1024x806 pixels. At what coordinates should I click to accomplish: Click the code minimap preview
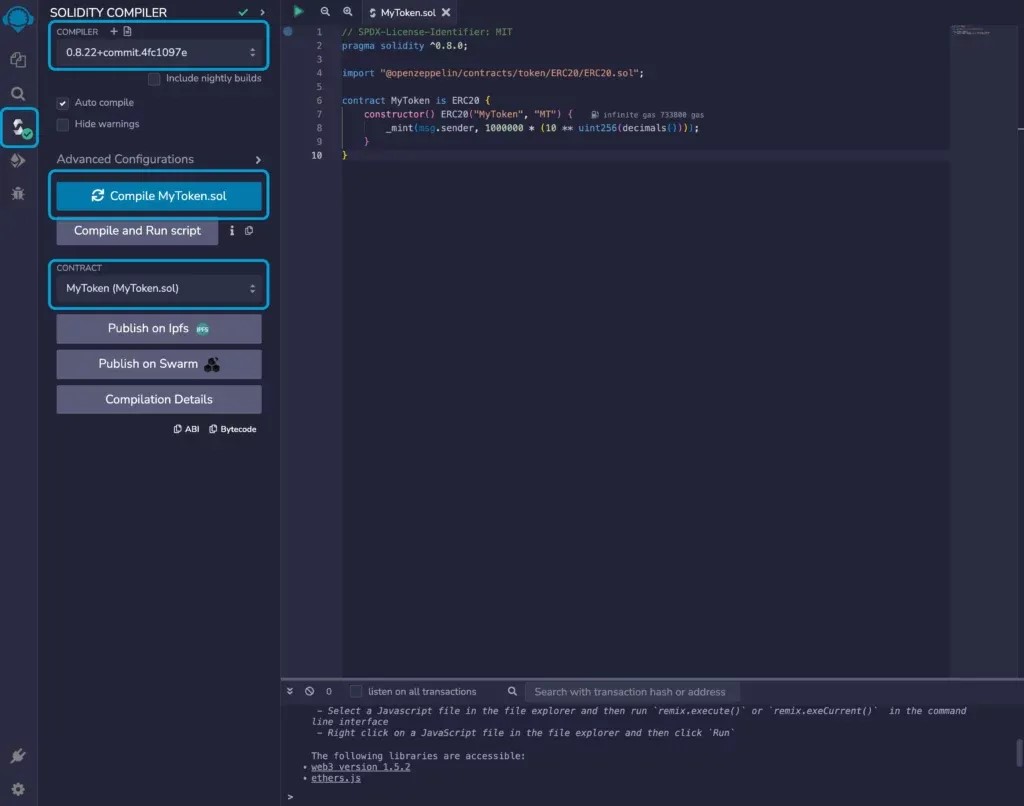coord(972,31)
